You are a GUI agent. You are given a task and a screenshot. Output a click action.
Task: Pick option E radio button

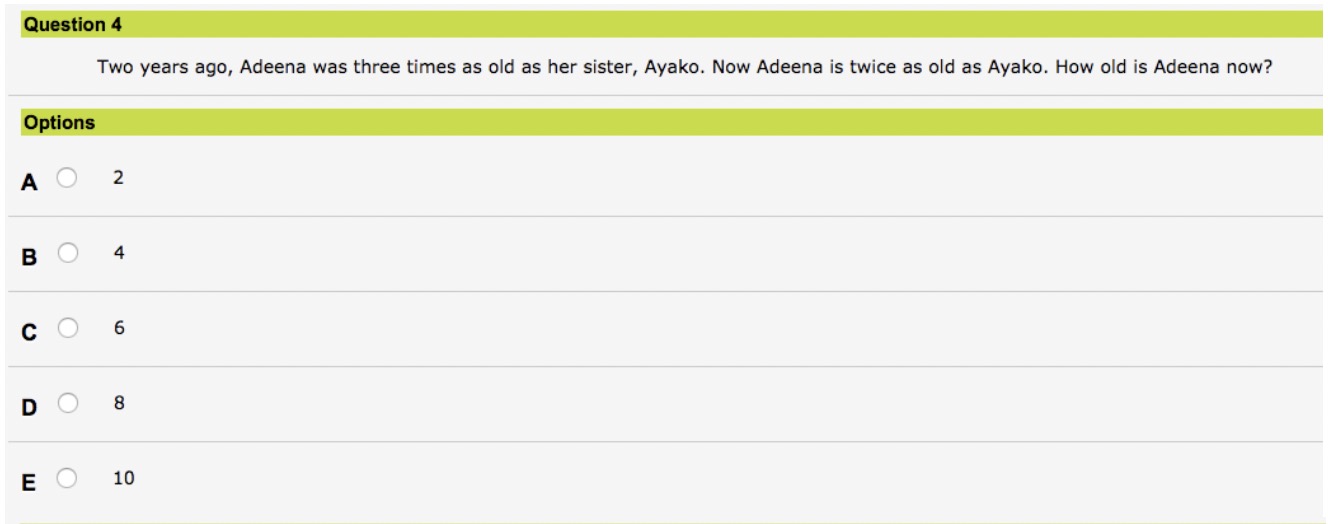66,479
